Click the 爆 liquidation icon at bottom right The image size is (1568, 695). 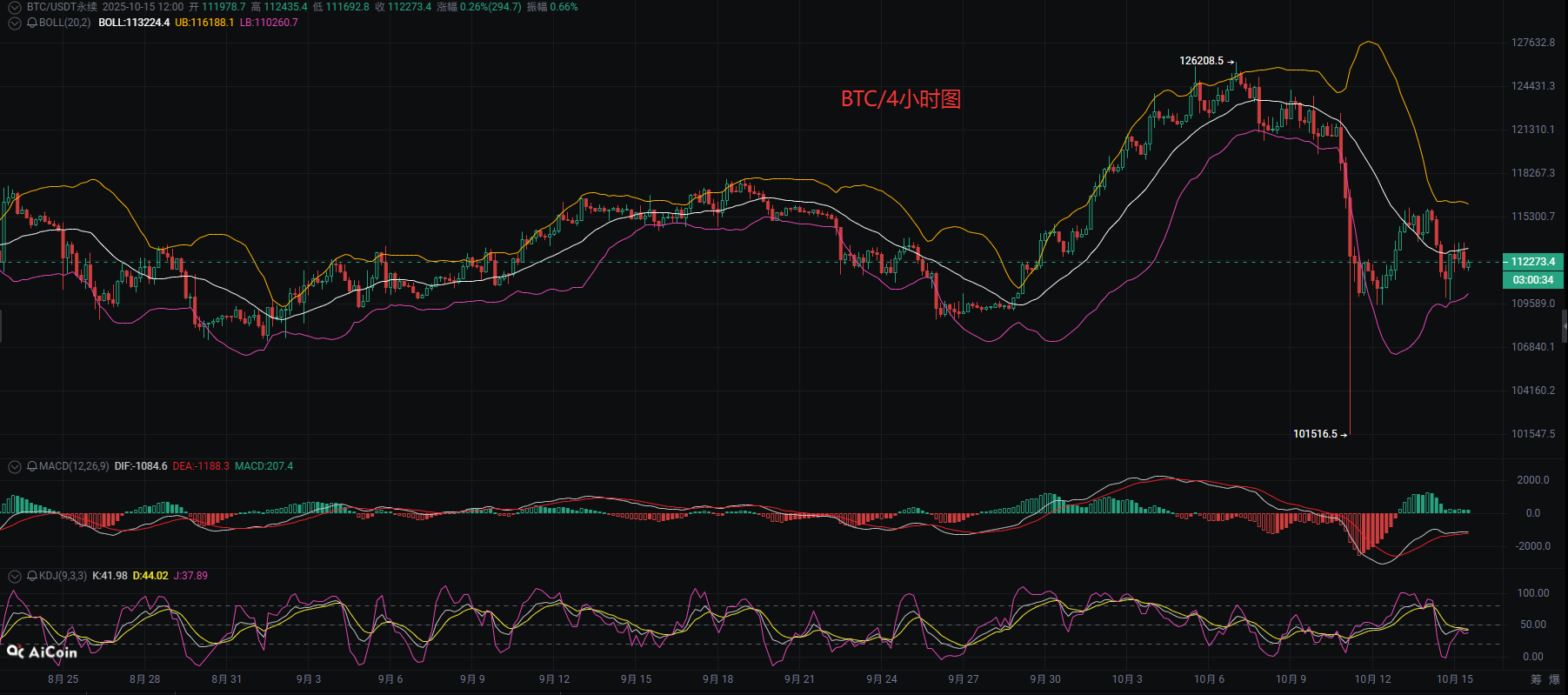click(1555, 679)
